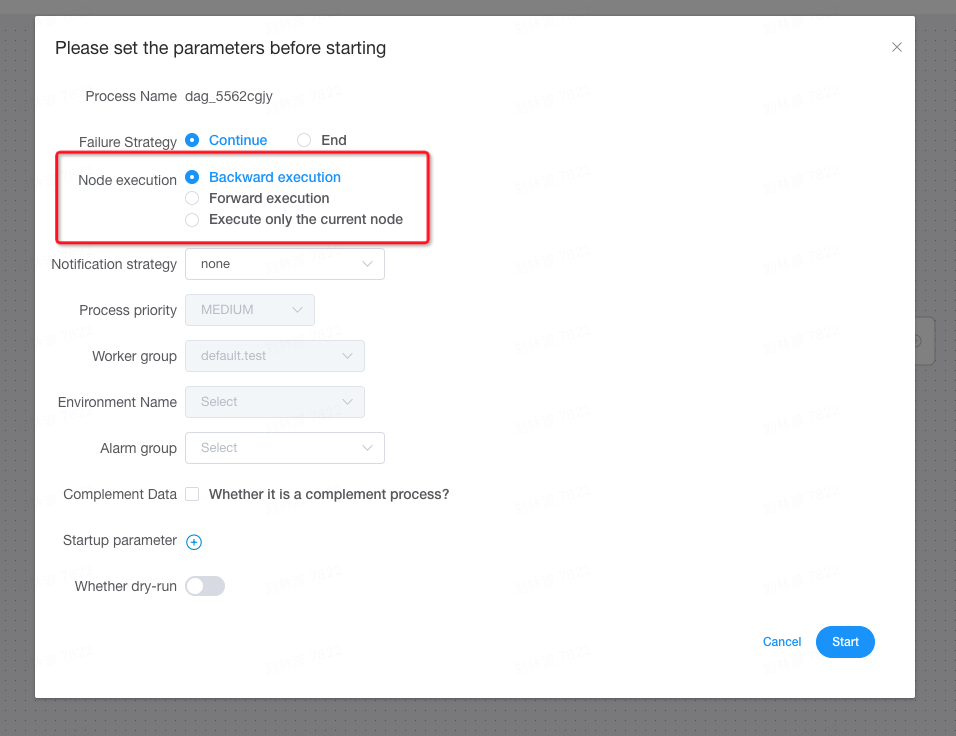Viewport: 956px width, 736px height.
Task: Choose Execute only the current node
Action: point(191,219)
